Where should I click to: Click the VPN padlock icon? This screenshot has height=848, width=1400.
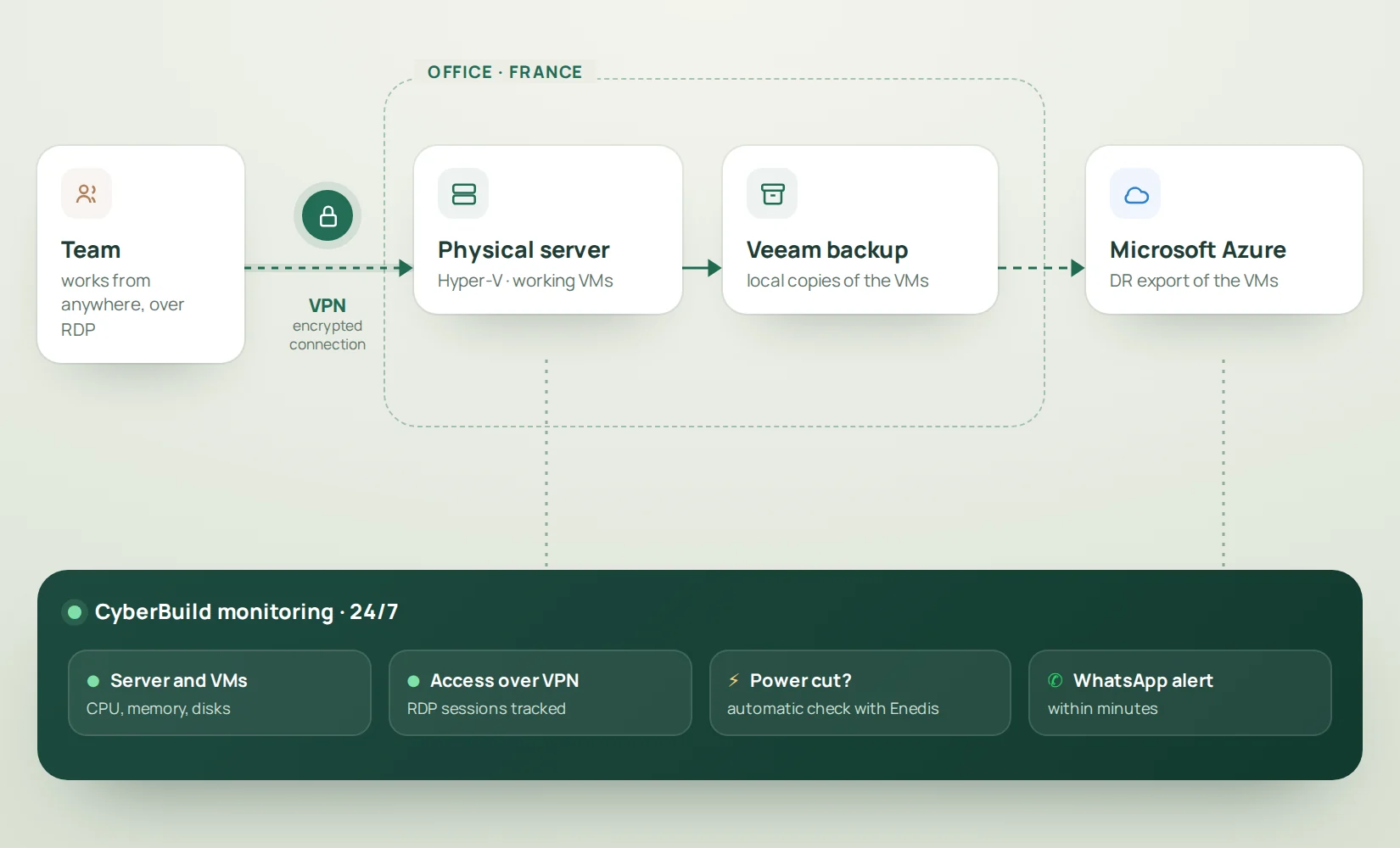pyautogui.click(x=328, y=215)
